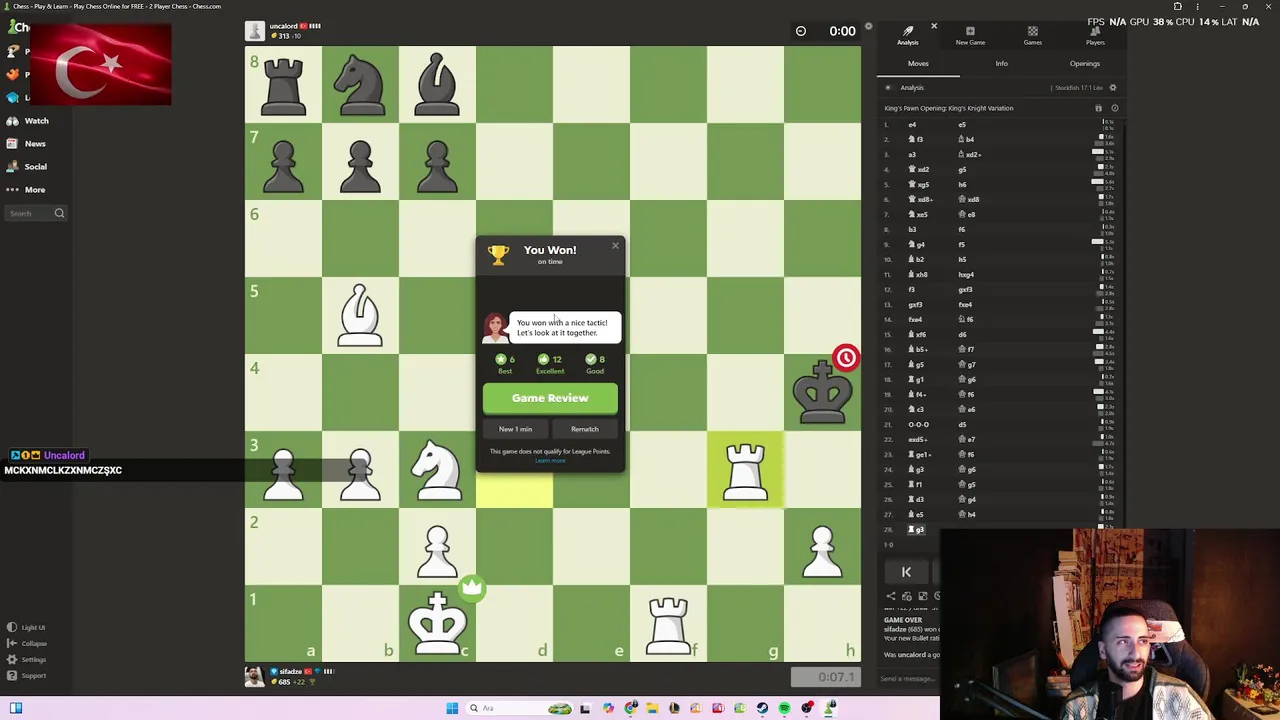
Task: Follow the Learn more link about League Points
Action: click(x=550, y=460)
